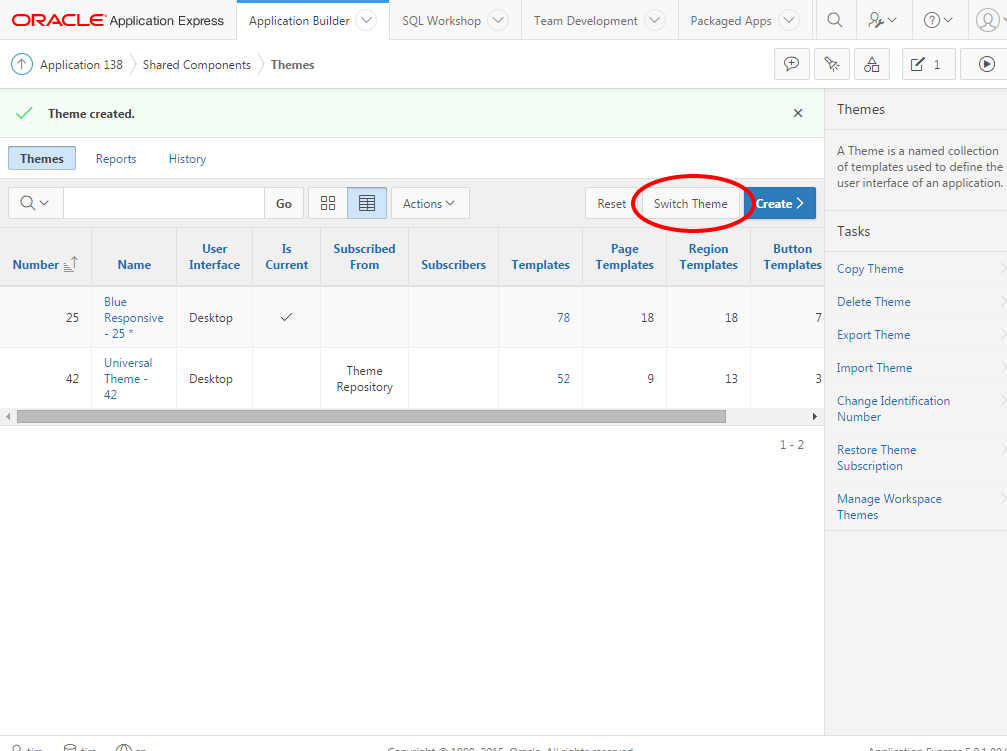Switch to report table view
Viewport: 1007px width, 751px height.
tap(367, 203)
